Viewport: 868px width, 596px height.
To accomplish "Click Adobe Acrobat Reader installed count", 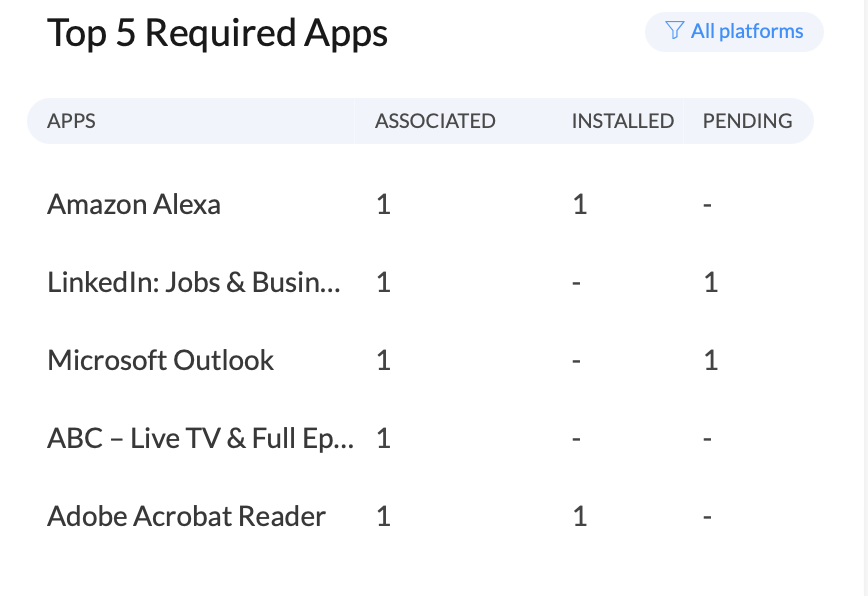I will coord(580,517).
